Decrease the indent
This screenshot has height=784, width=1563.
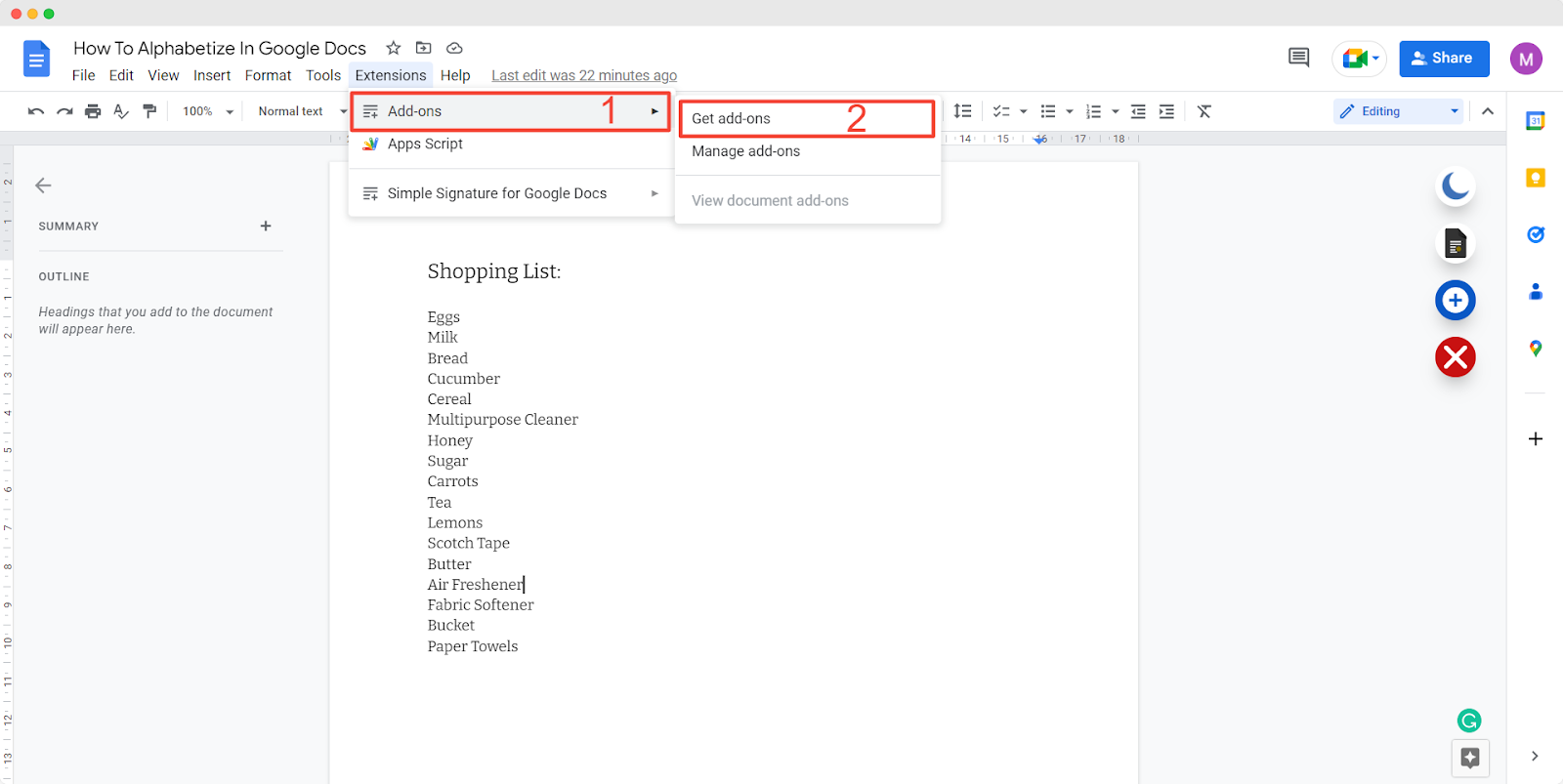click(1138, 111)
